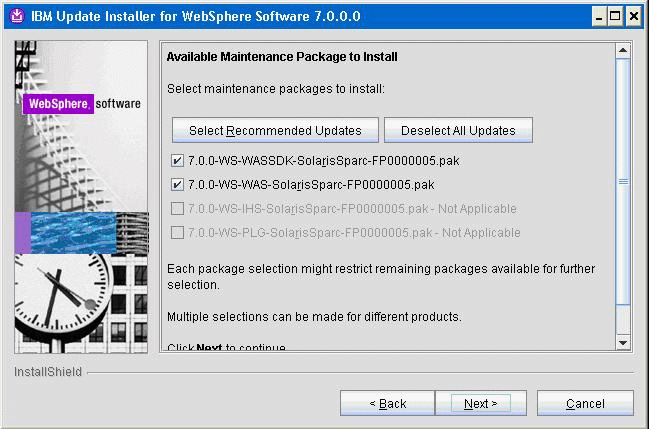Click the scroll down arrow in package panel
Screen dimensions: 649x429
point(623,343)
